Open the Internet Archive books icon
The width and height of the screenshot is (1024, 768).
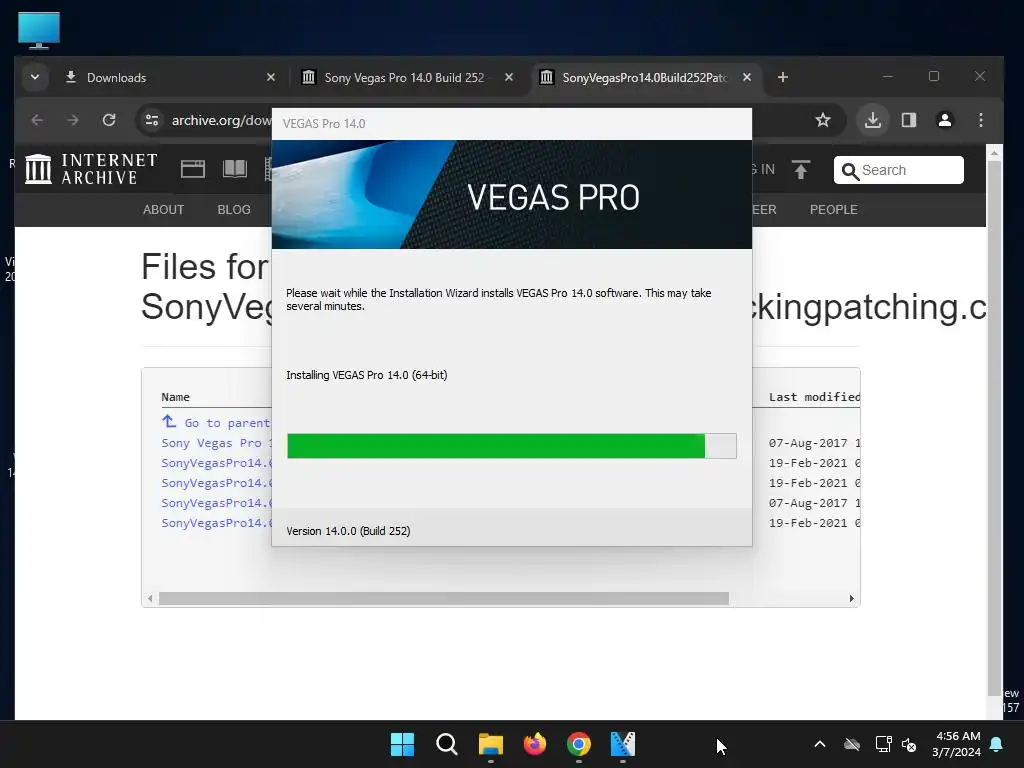click(x=234, y=169)
